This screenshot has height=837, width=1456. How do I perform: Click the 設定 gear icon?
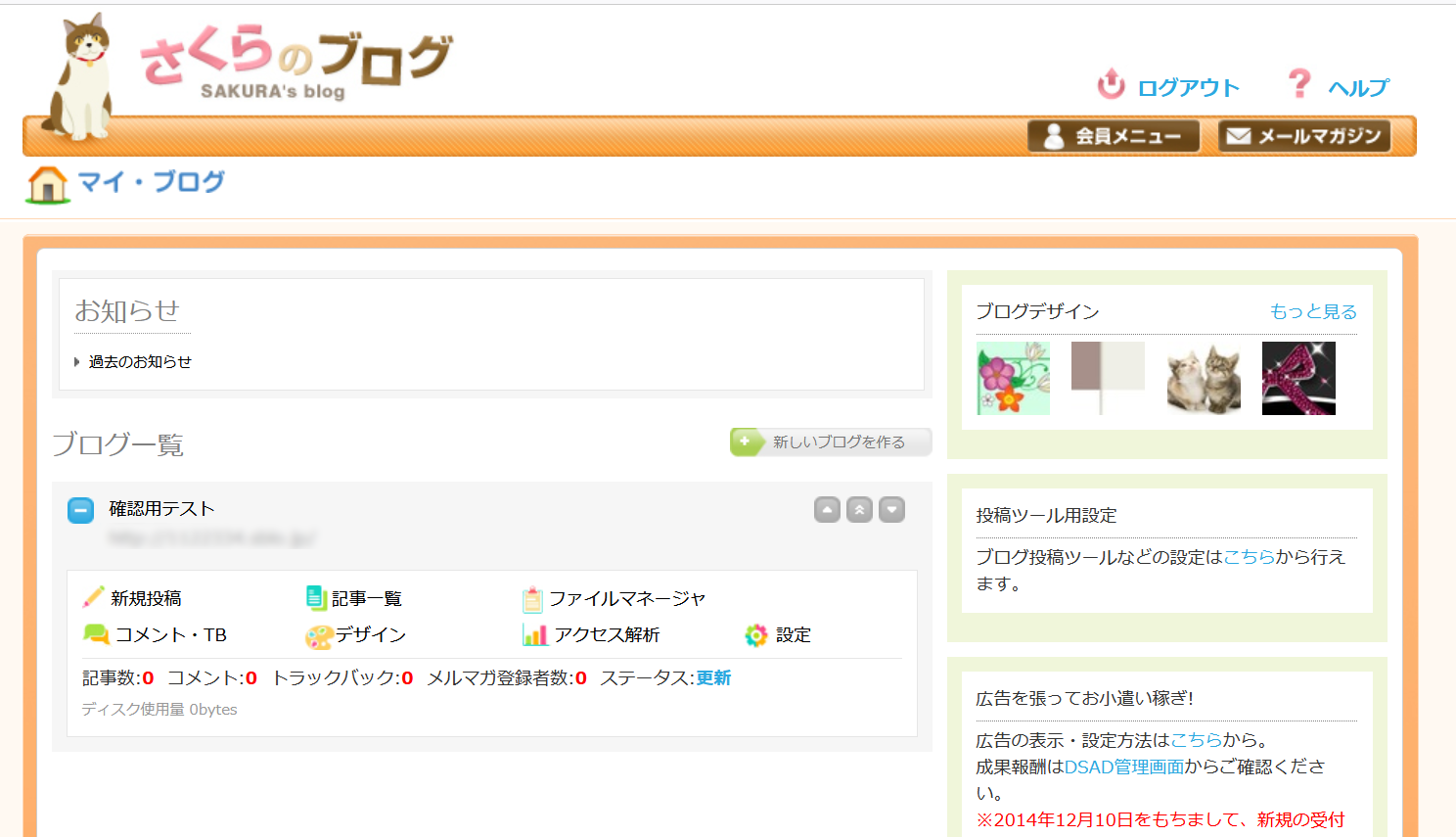pyautogui.click(x=756, y=635)
